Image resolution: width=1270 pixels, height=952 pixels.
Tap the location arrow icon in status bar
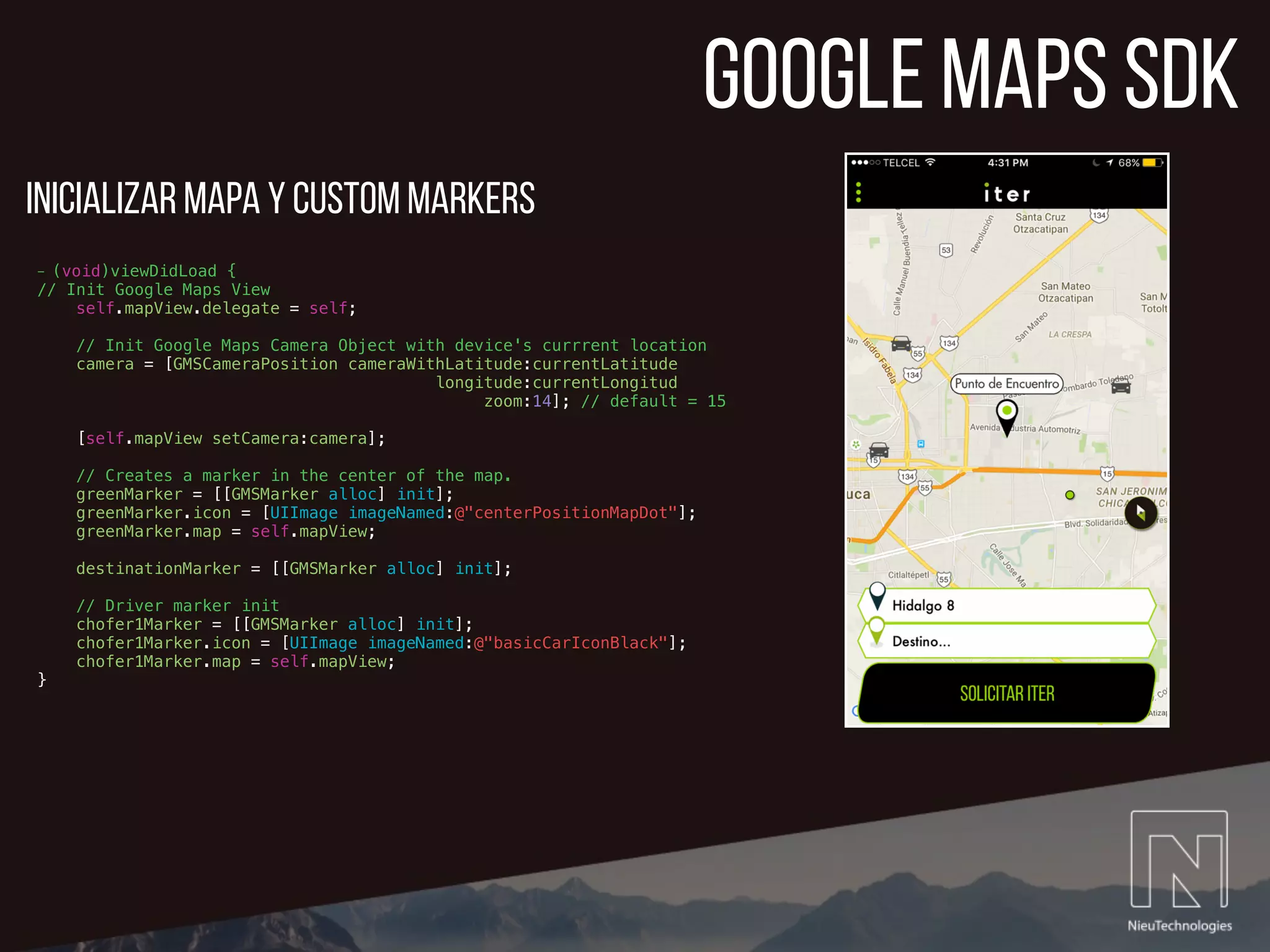pyautogui.click(x=1110, y=162)
